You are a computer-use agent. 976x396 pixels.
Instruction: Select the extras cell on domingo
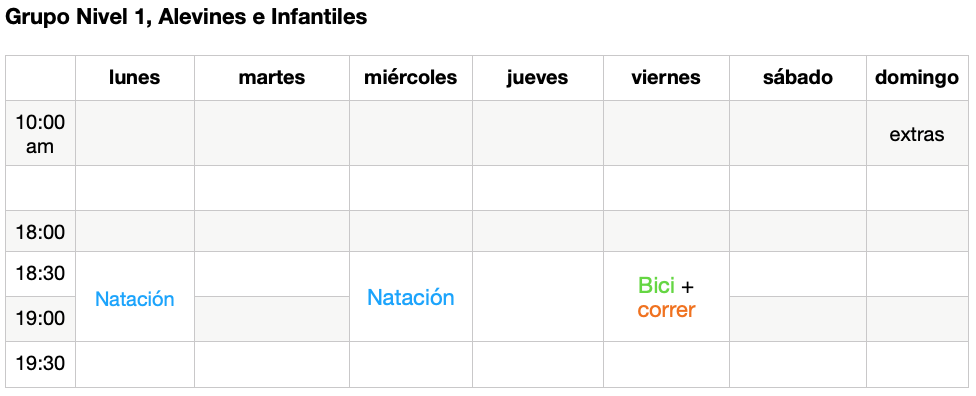[917, 134]
